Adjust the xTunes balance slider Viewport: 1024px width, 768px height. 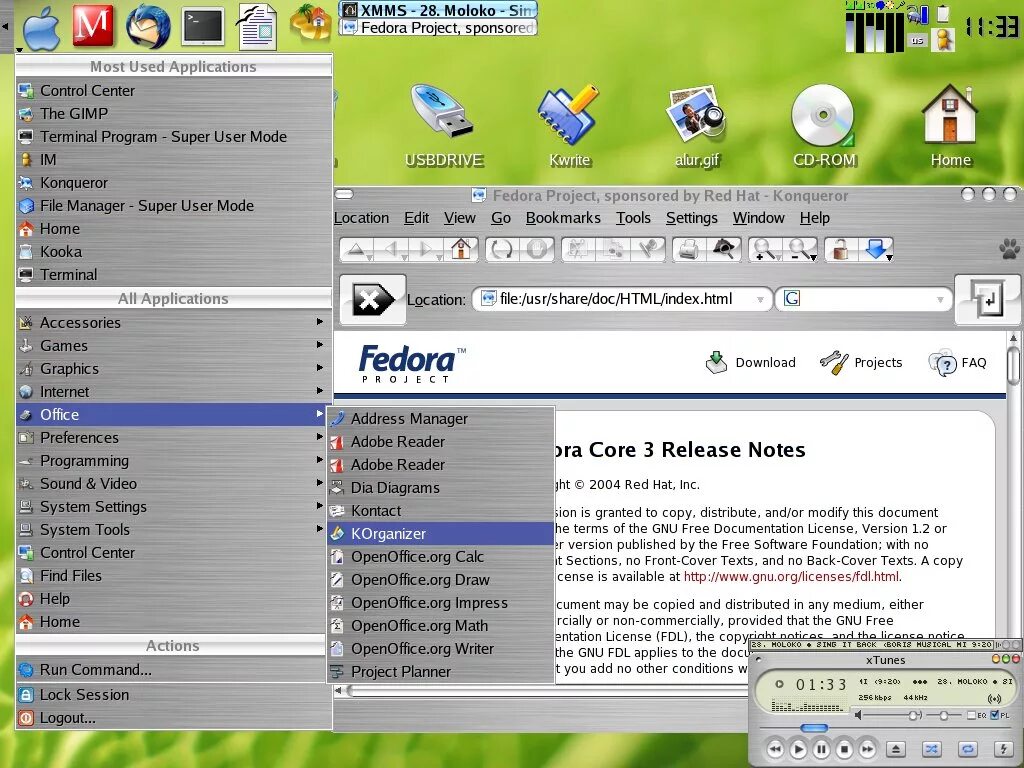click(x=944, y=716)
